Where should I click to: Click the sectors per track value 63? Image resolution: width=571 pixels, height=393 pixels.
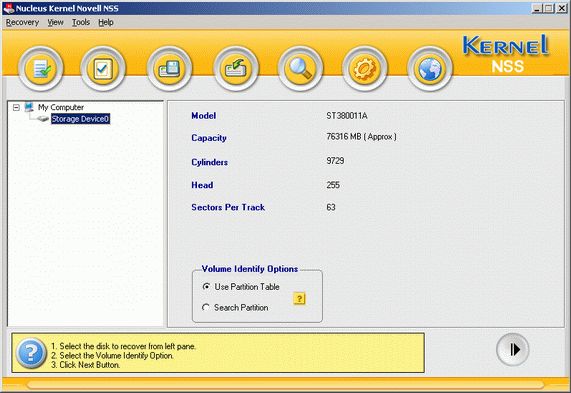pyautogui.click(x=331, y=207)
